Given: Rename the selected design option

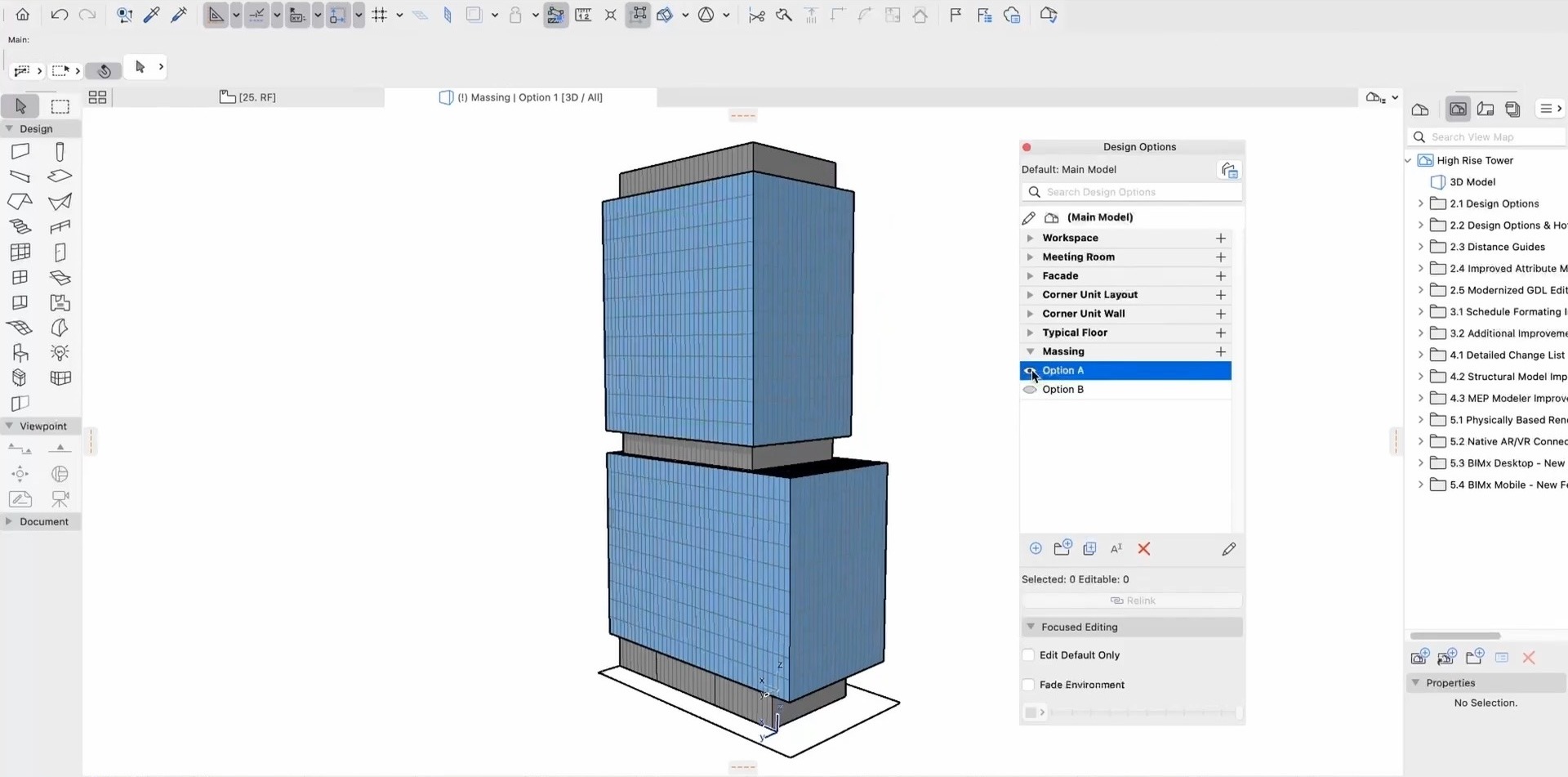Looking at the screenshot, I should [x=1116, y=548].
